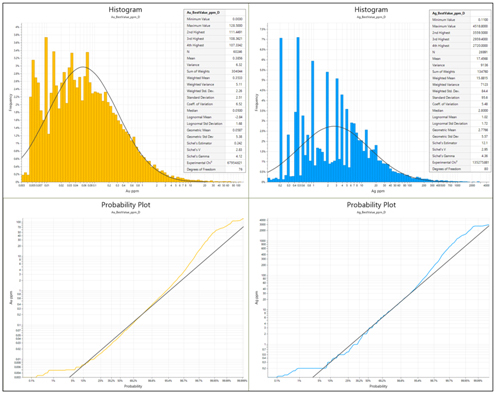This screenshot has width=496, height=394.
Task: Click the 'Au ppm' y-axis label of probability plot
Action: tap(11, 297)
